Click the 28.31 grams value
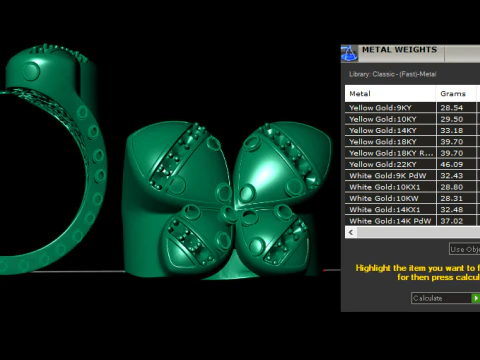The width and height of the screenshot is (480, 360). (452, 198)
